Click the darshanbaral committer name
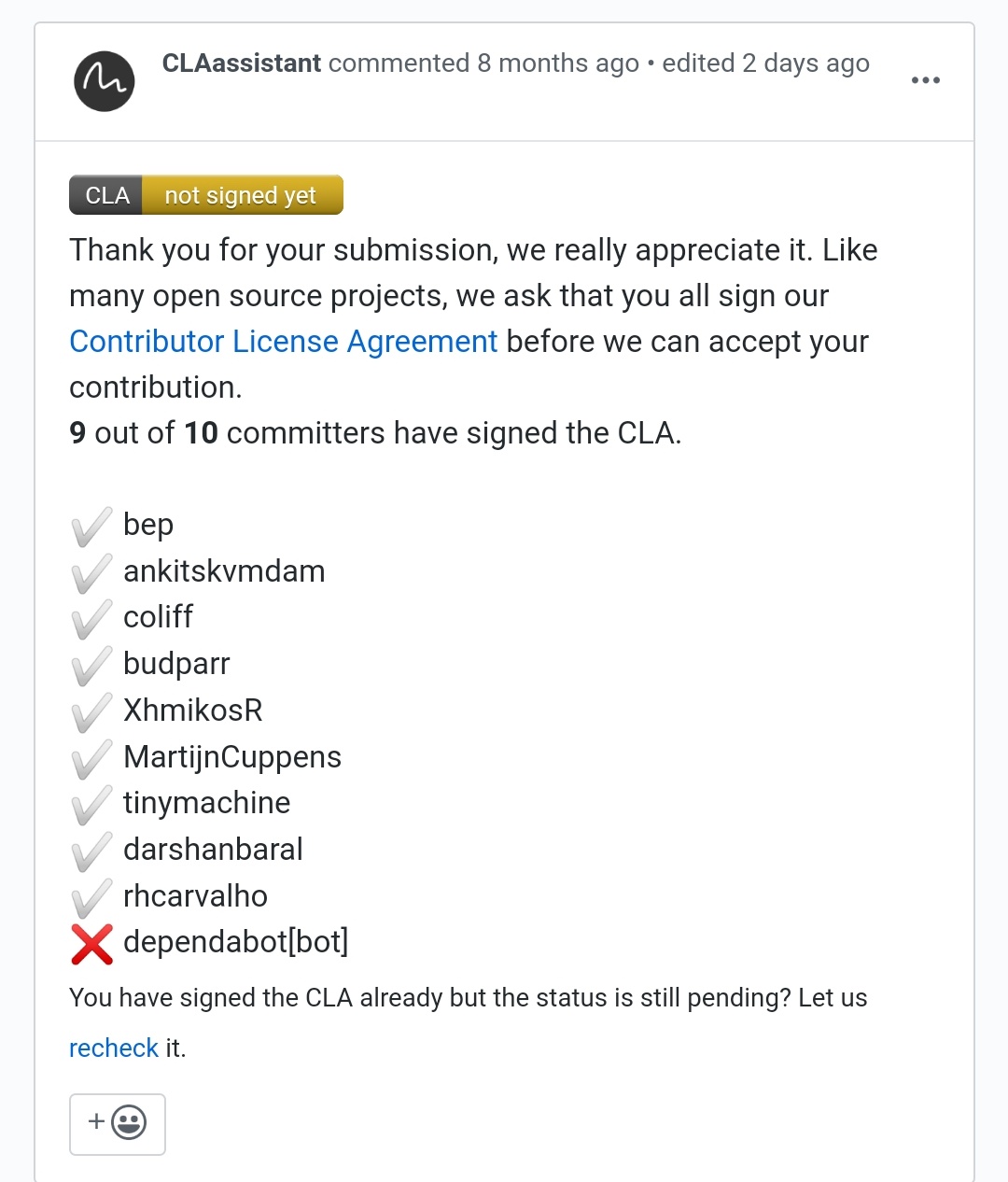This screenshot has height=1182, width=1008. click(213, 850)
